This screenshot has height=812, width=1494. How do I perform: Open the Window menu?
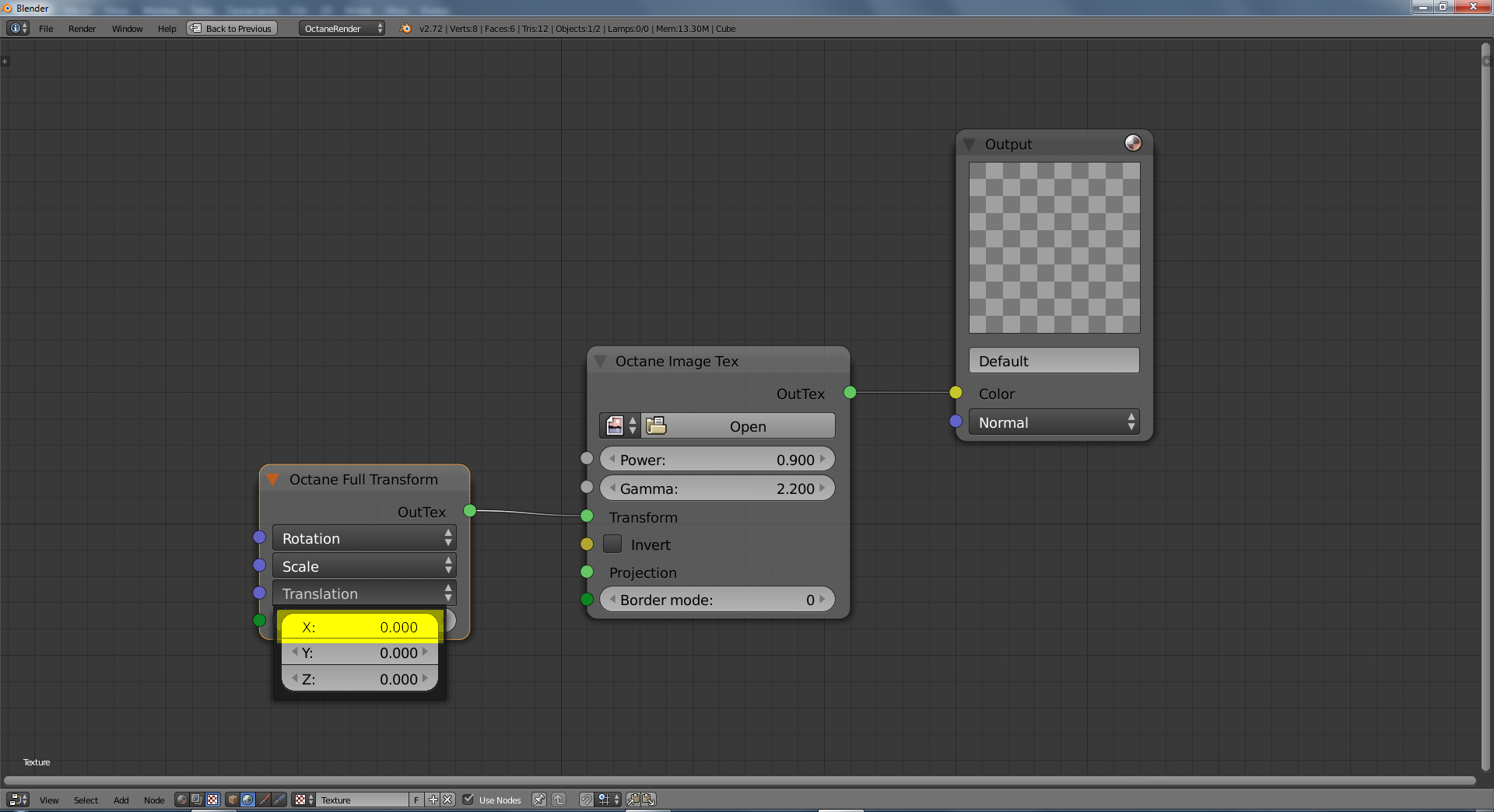point(127,29)
